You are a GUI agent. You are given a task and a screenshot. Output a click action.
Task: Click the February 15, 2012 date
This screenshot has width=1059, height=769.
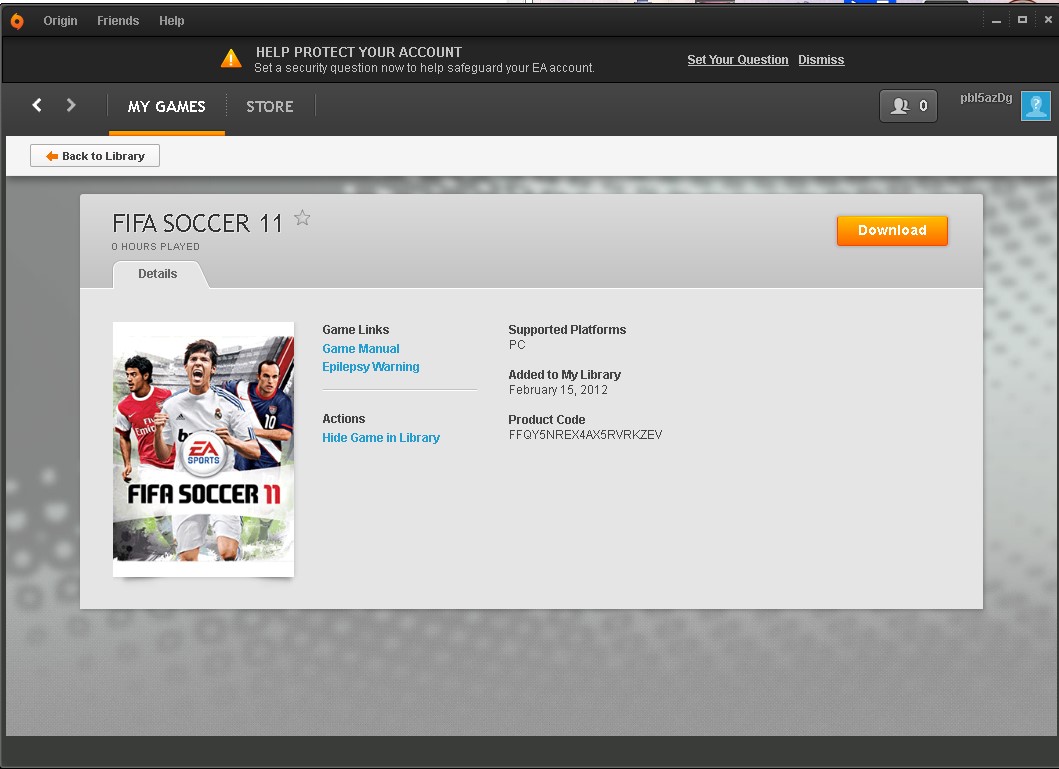click(558, 390)
